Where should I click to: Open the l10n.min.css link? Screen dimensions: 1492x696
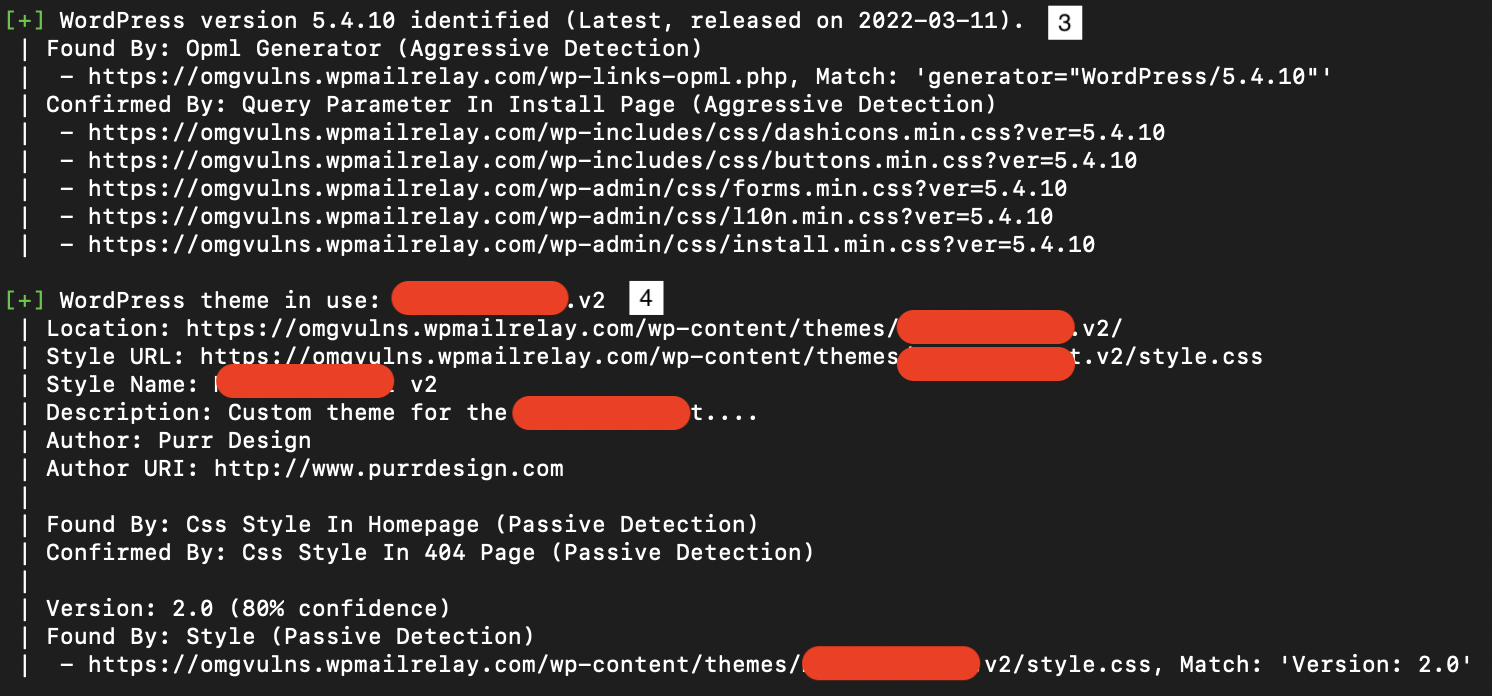point(570,216)
